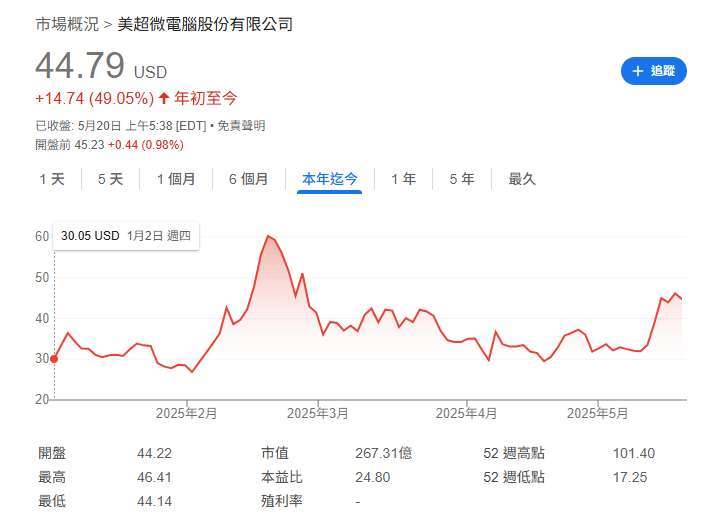The height and width of the screenshot is (516, 715).
Task: Click the 市值 label
Action: pos(275,453)
